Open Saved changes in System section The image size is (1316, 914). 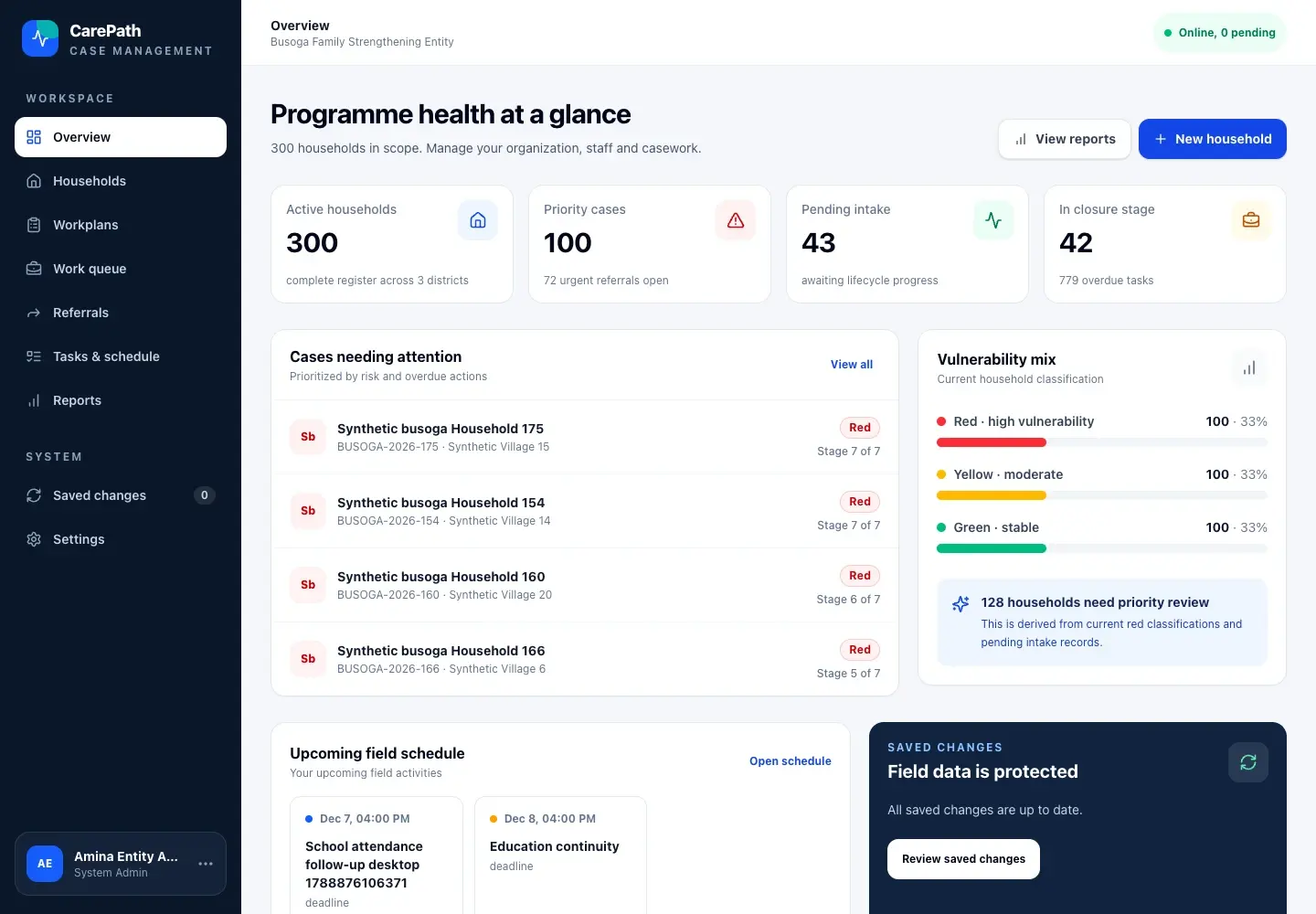(121, 495)
